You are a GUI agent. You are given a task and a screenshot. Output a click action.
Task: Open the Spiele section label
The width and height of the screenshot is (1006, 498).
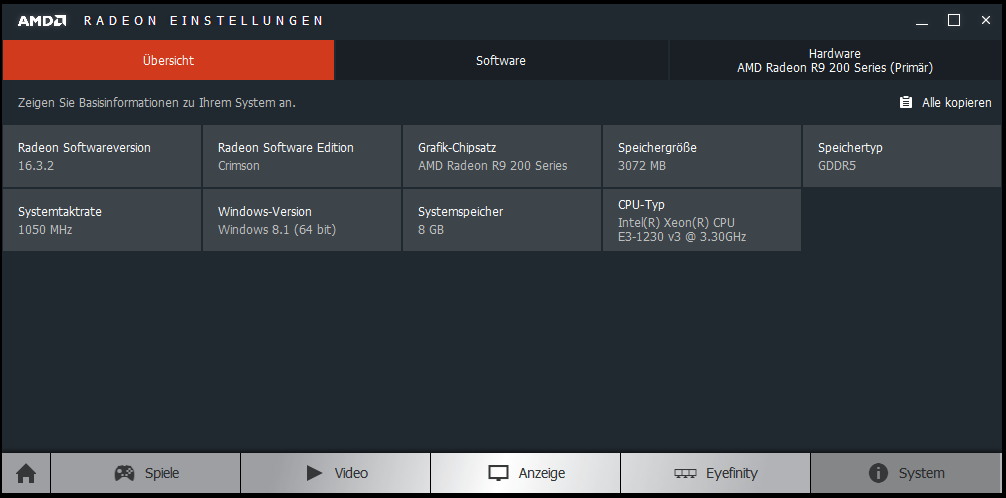point(162,474)
